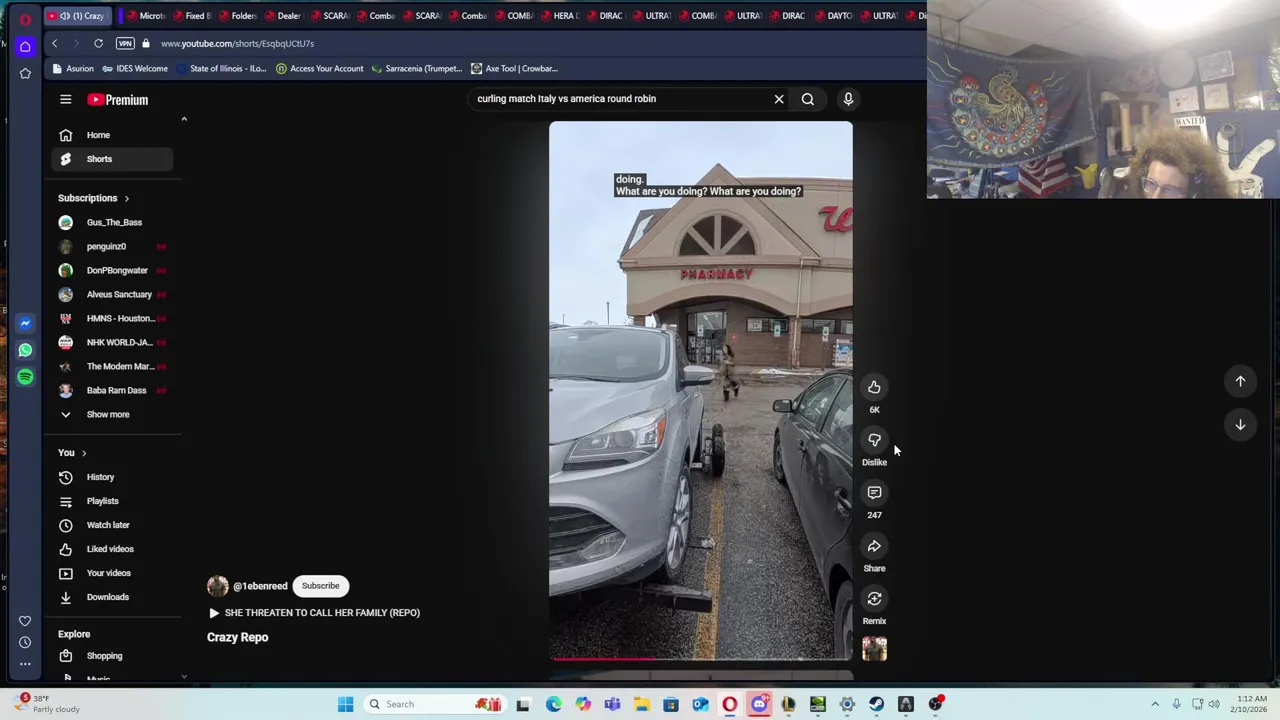Click the search field text
The height and width of the screenshot is (720, 1280).
566,99
